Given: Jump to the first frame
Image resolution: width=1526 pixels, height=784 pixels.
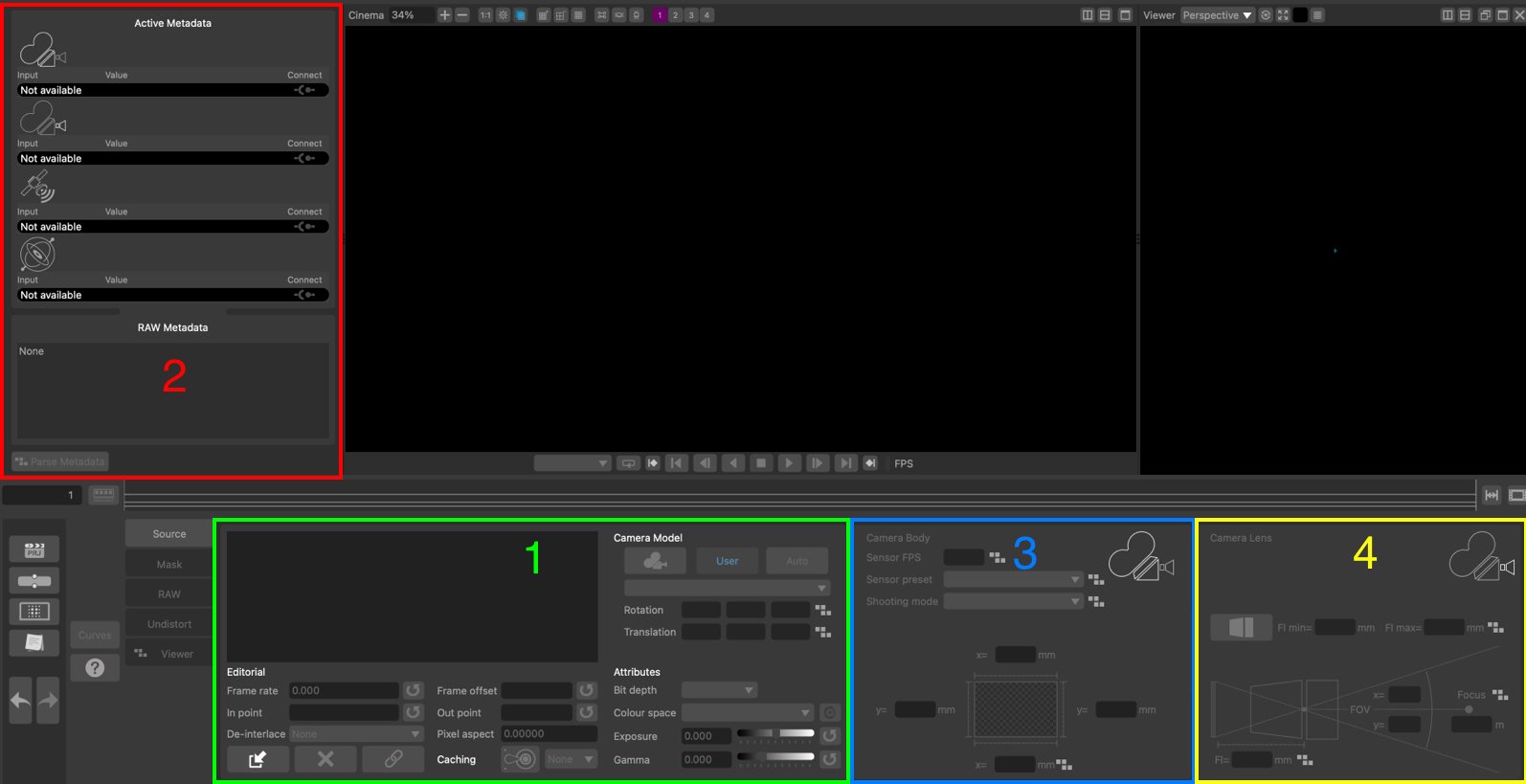Looking at the screenshot, I should tap(676, 463).
